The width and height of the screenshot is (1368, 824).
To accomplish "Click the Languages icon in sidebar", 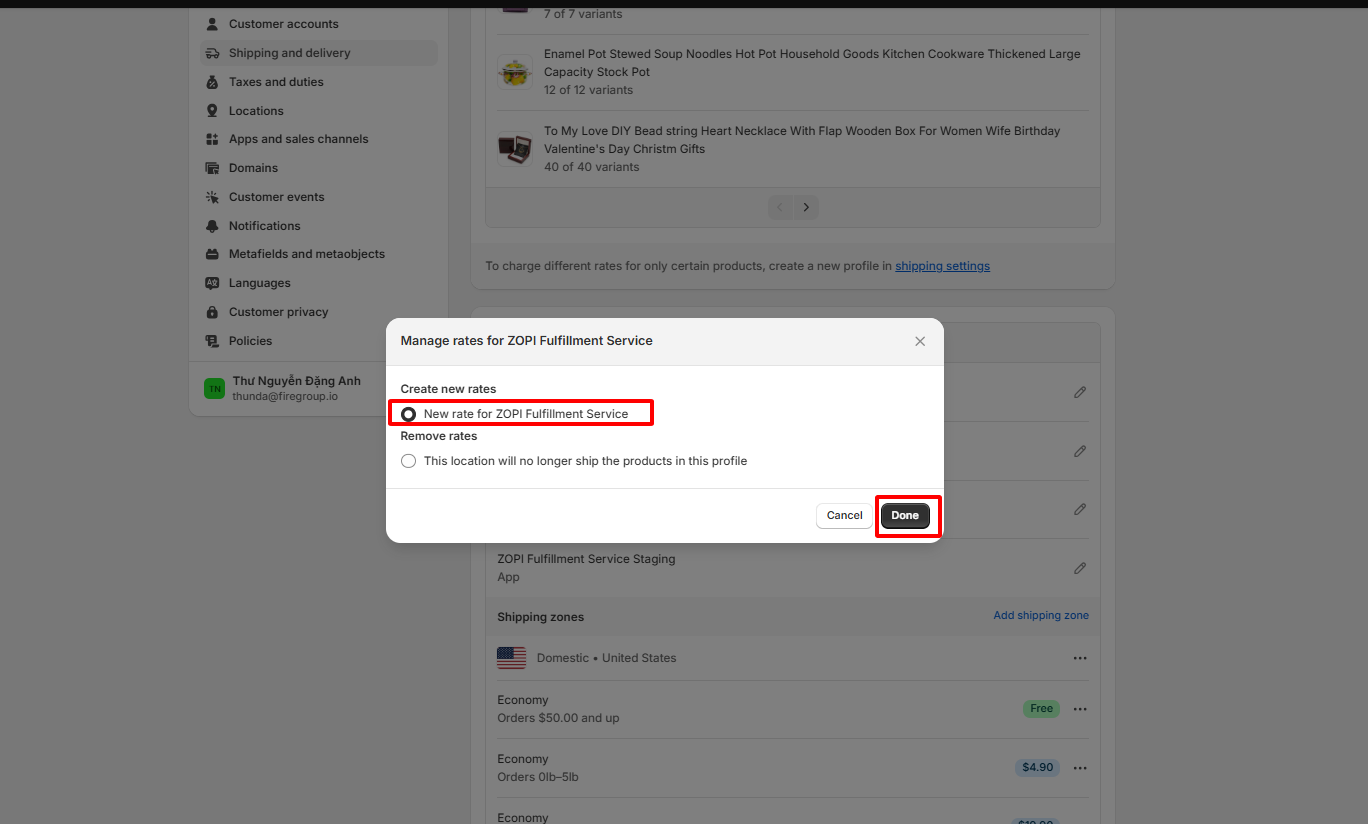I will (x=212, y=283).
